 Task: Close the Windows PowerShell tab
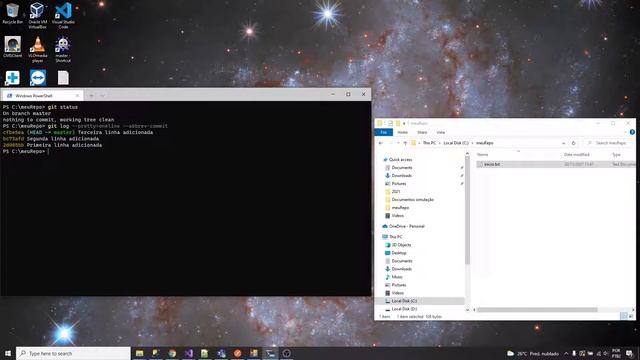77,96
